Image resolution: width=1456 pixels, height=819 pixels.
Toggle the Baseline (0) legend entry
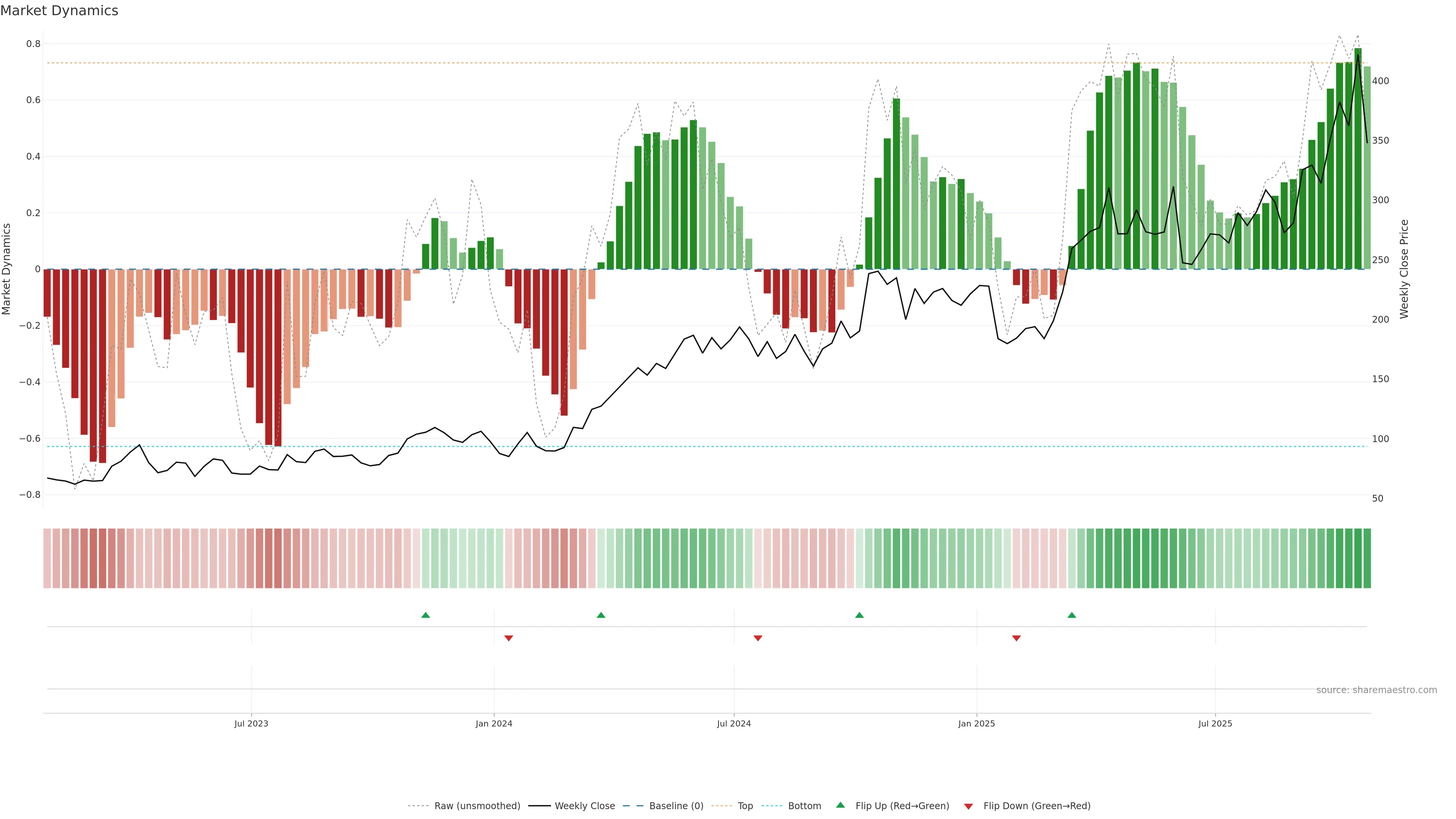click(x=676, y=806)
